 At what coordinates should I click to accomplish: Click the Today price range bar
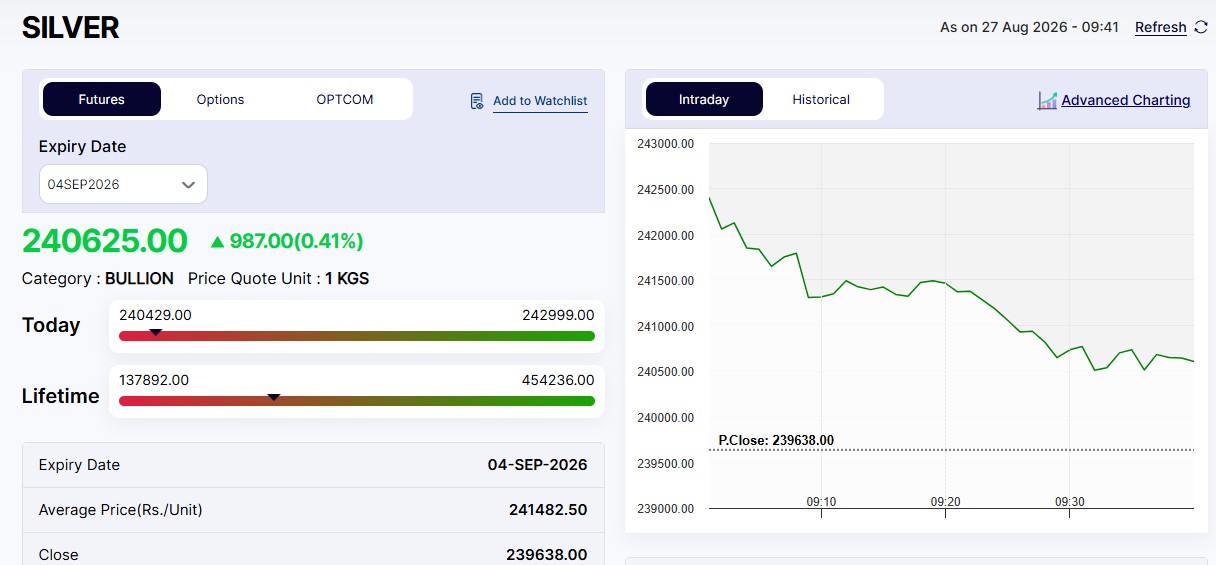(357, 336)
